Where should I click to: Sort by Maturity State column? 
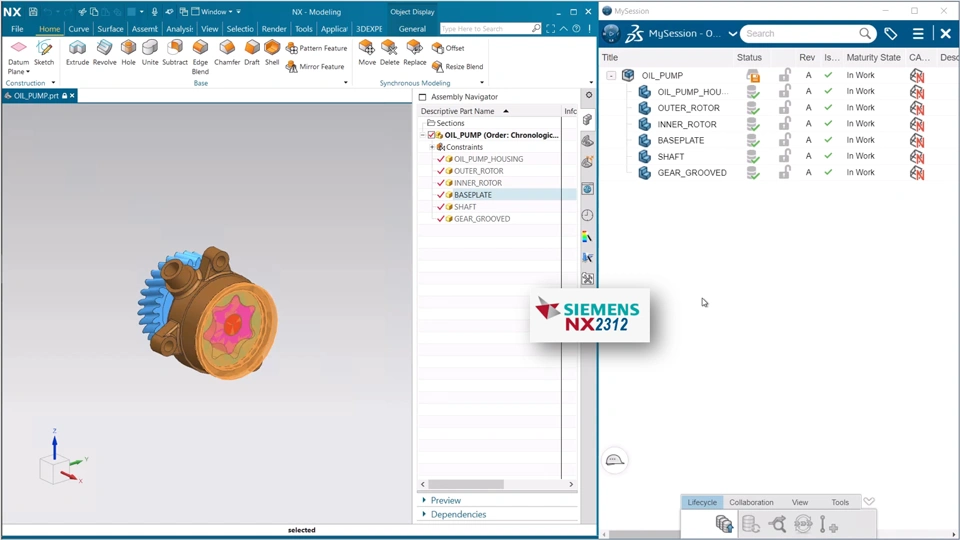click(873, 58)
